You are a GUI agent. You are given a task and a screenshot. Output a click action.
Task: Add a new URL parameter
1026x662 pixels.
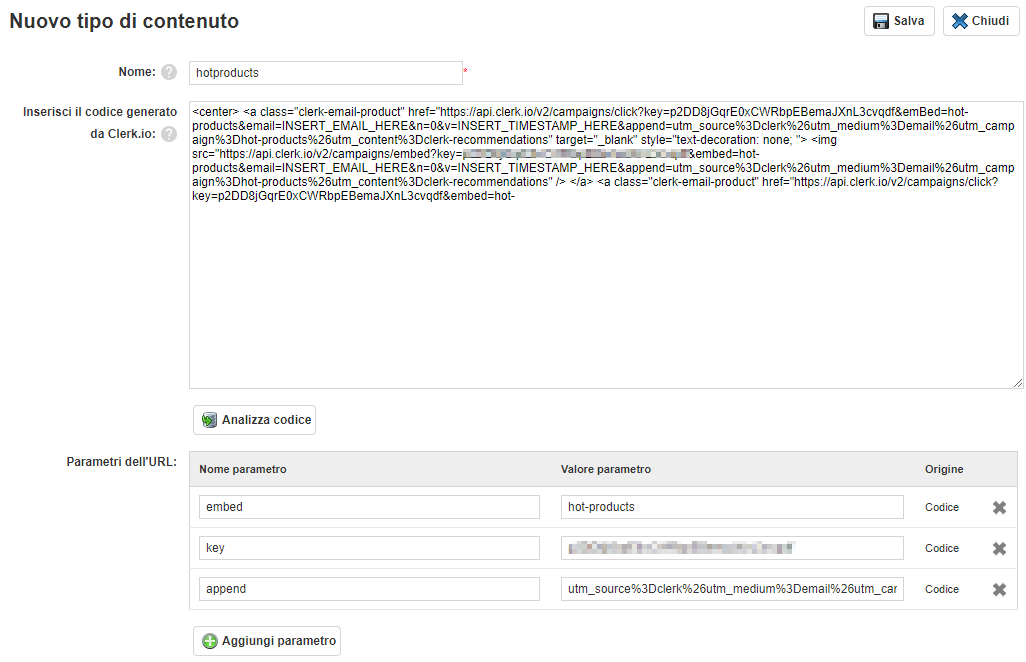pyautogui.click(x=267, y=641)
